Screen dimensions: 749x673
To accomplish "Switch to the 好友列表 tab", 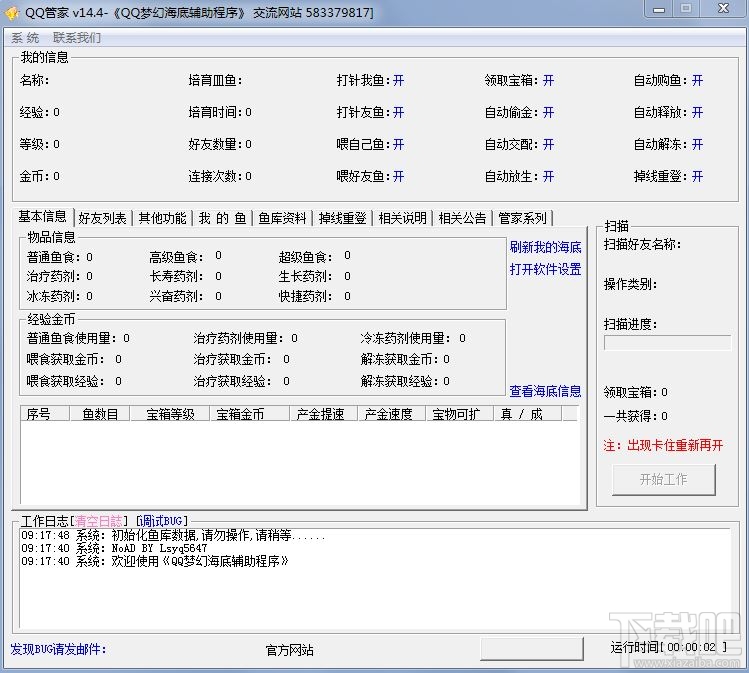I will (x=103, y=218).
